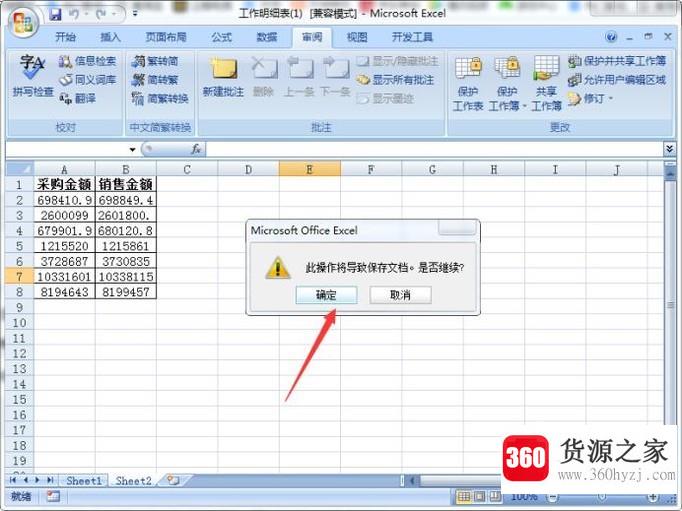The height and width of the screenshot is (511, 682).
Task: Open 简繁转换 conversion options
Action: pyautogui.click(x=160, y=99)
